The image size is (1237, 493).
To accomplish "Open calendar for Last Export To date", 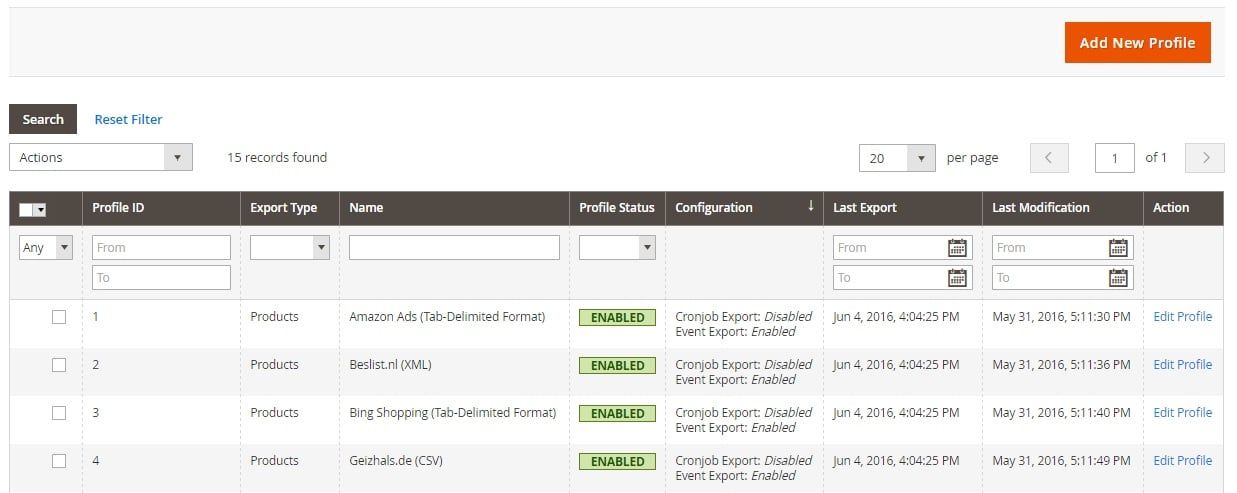I will (958, 277).
